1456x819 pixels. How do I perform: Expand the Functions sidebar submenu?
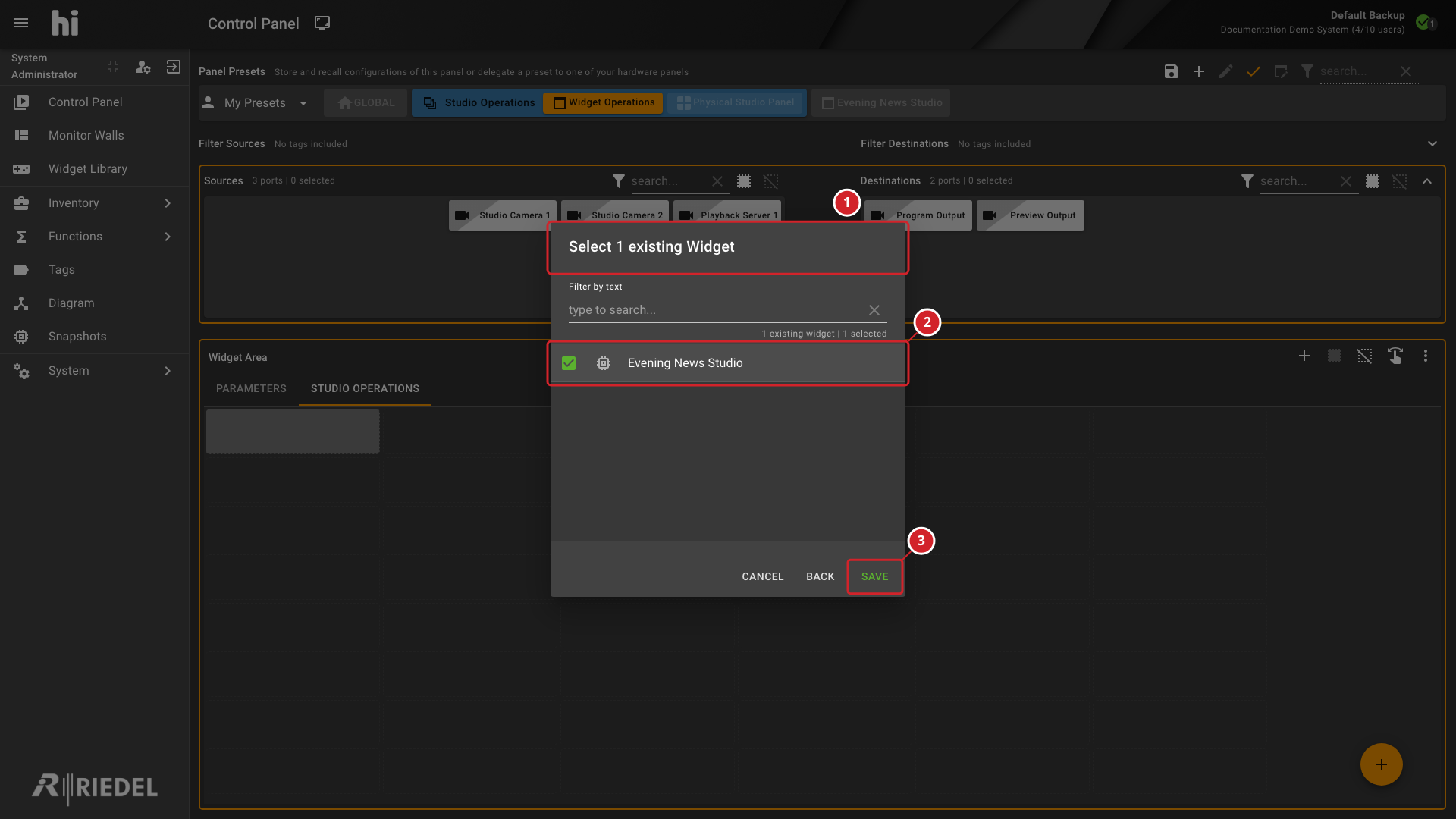pos(168,237)
